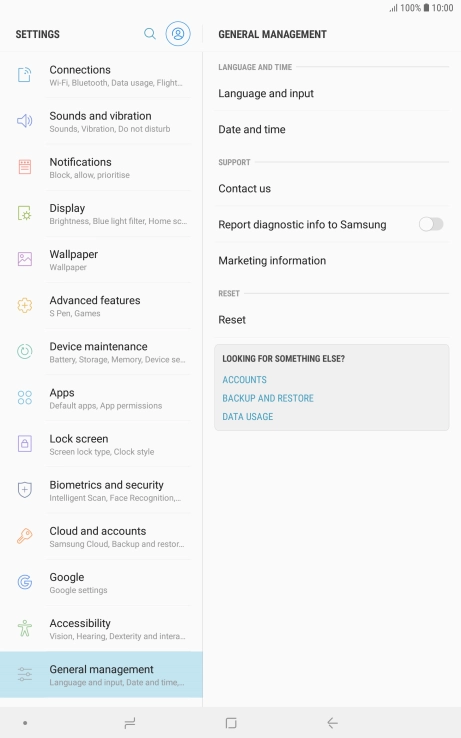Tap the Lock screen padlock icon
Viewport: 461px width, 738px height.
click(24, 444)
